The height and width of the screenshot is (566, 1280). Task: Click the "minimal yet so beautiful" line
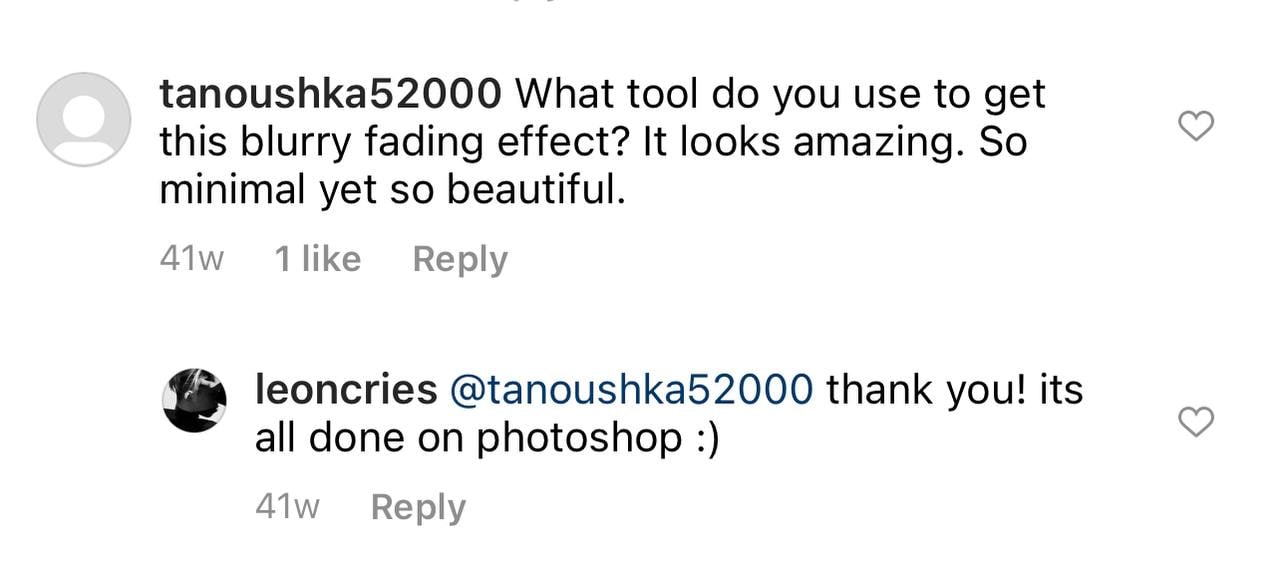coord(392,189)
